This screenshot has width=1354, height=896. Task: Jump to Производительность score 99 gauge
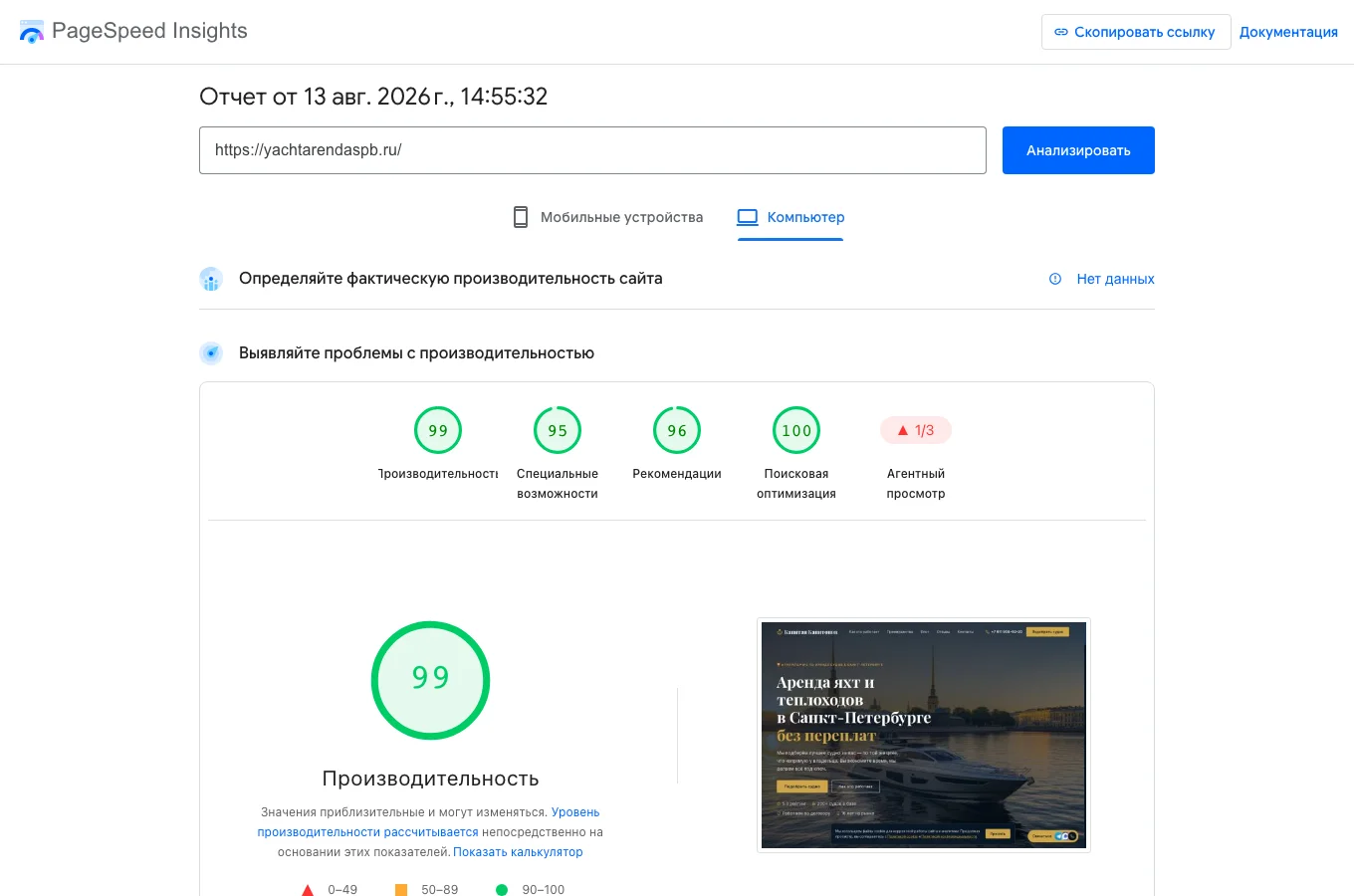click(438, 430)
